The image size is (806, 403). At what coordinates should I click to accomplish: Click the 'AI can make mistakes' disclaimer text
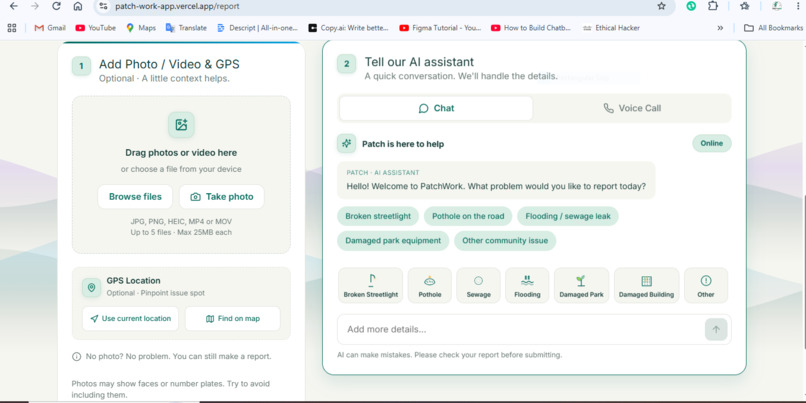[x=450, y=355]
